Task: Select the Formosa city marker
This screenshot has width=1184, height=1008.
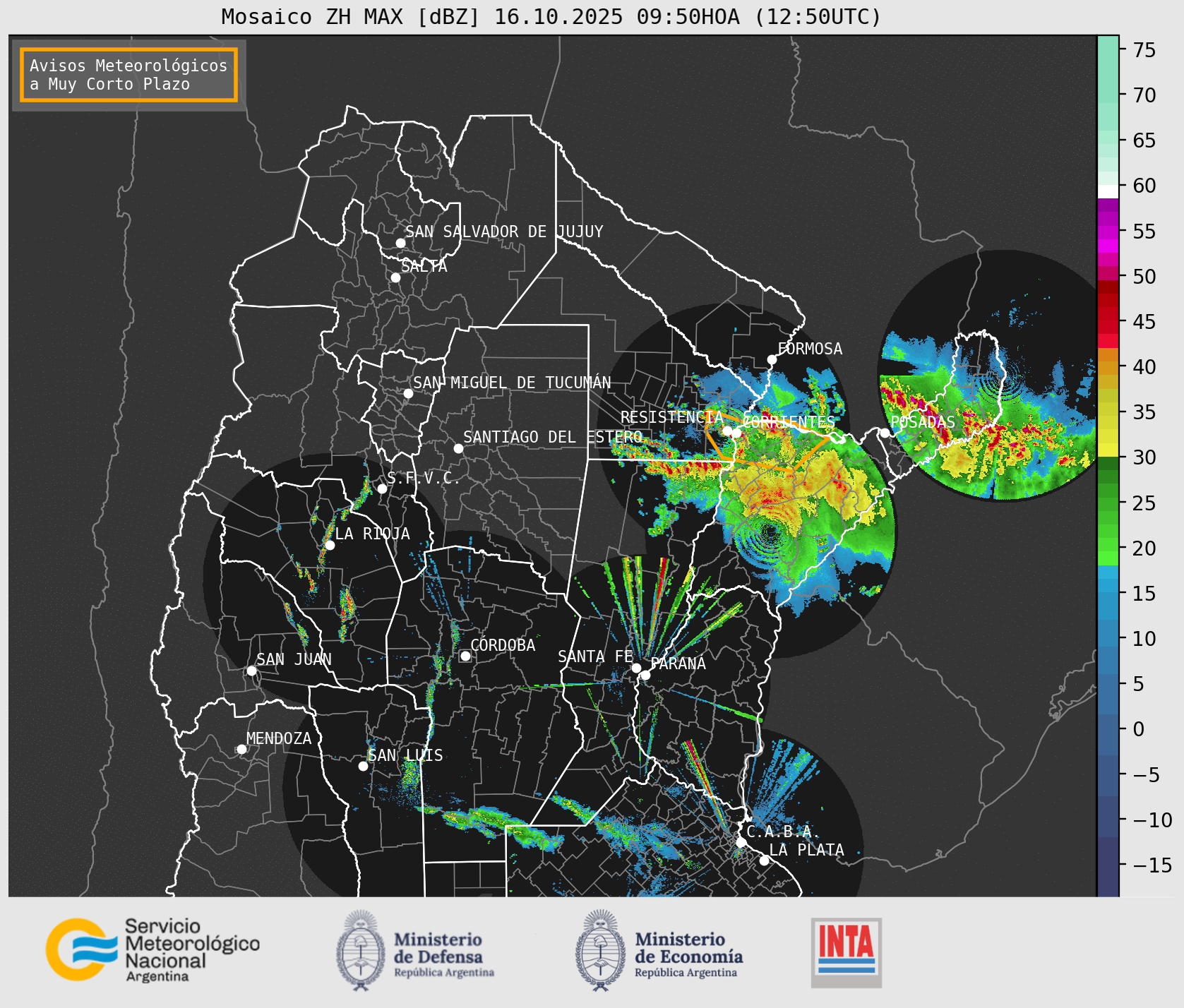Action: (x=772, y=360)
